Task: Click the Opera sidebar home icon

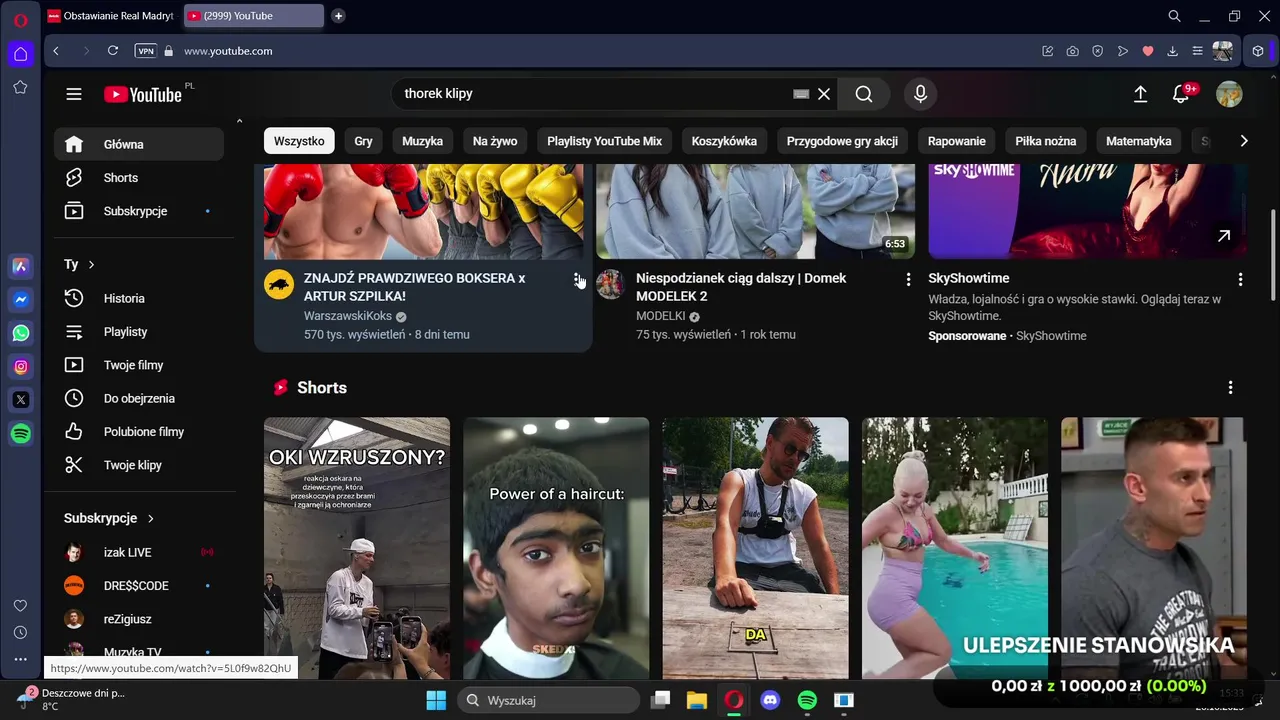Action: pos(20,53)
